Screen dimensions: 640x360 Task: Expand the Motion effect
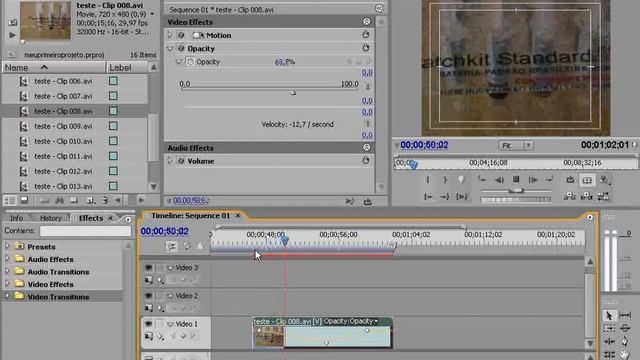click(x=170, y=35)
